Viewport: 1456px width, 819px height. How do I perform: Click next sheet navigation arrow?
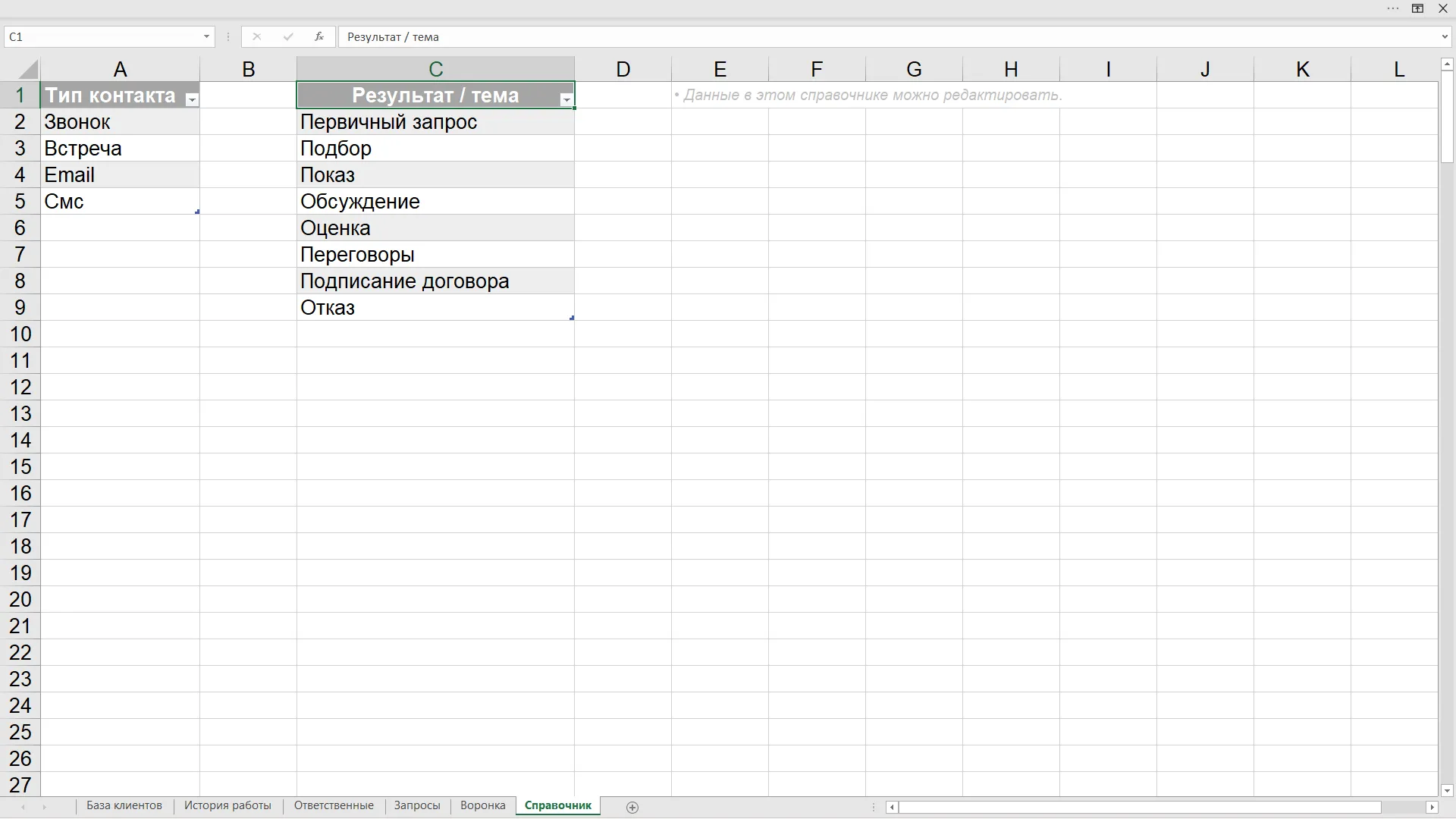44,807
